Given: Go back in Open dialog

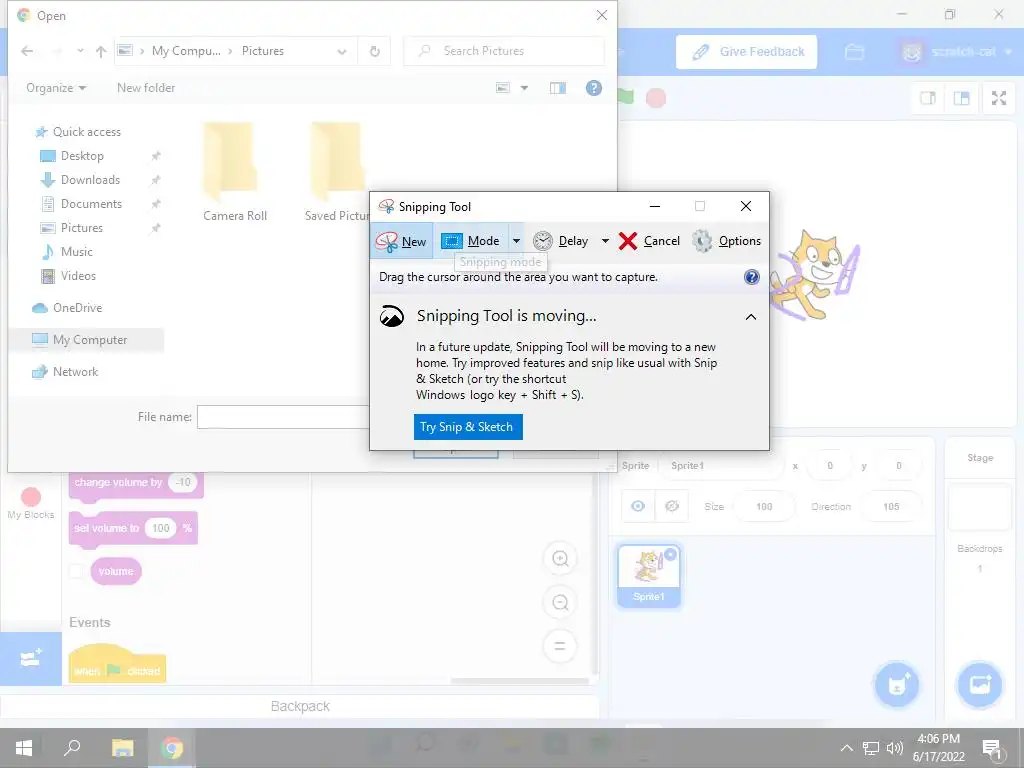Looking at the screenshot, I should (27, 51).
